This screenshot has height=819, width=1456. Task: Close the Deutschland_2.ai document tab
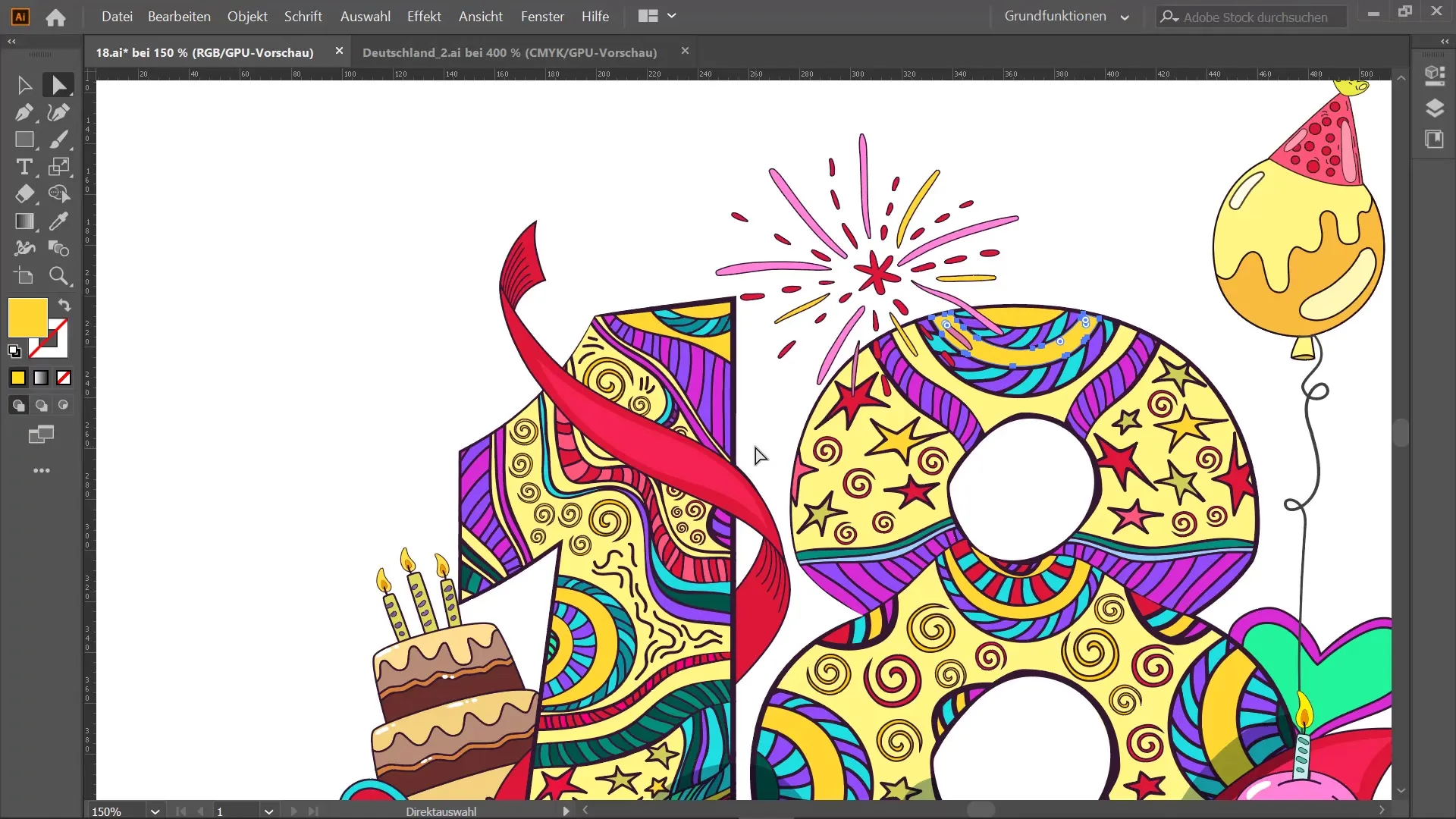(x=685, y=51)
